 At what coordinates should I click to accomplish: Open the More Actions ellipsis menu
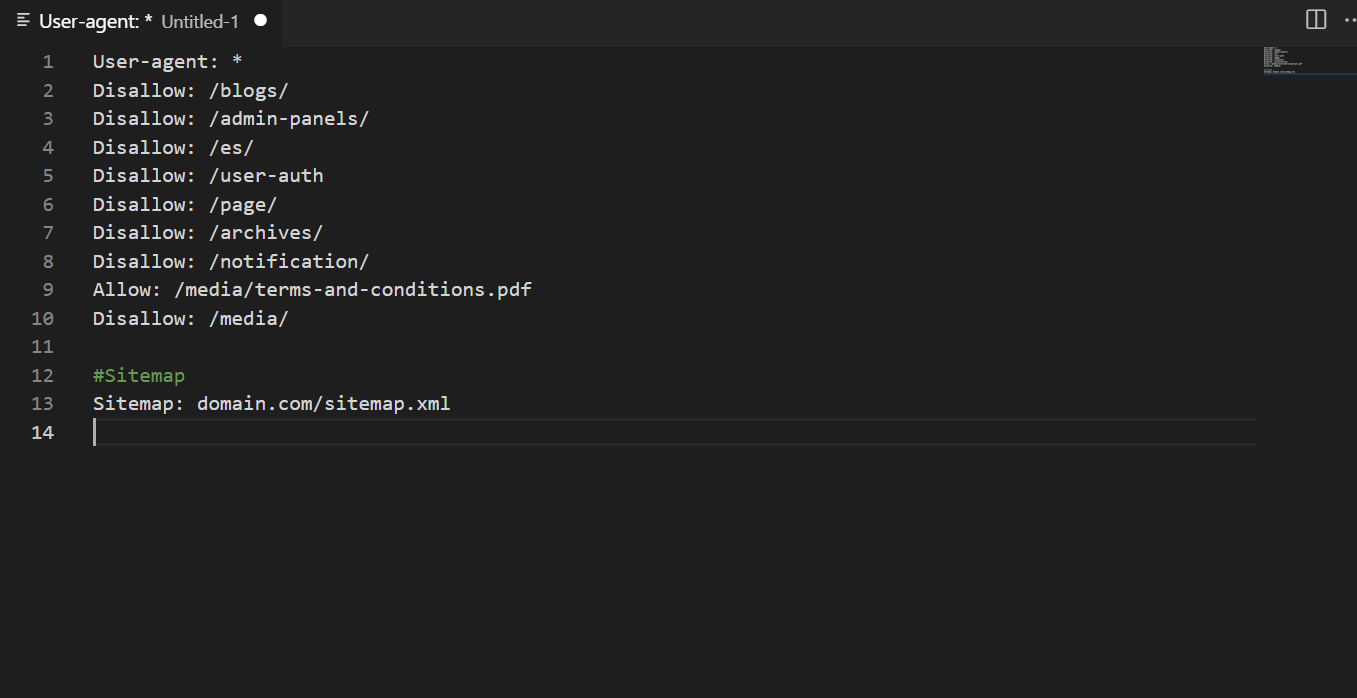[1349, 20]
